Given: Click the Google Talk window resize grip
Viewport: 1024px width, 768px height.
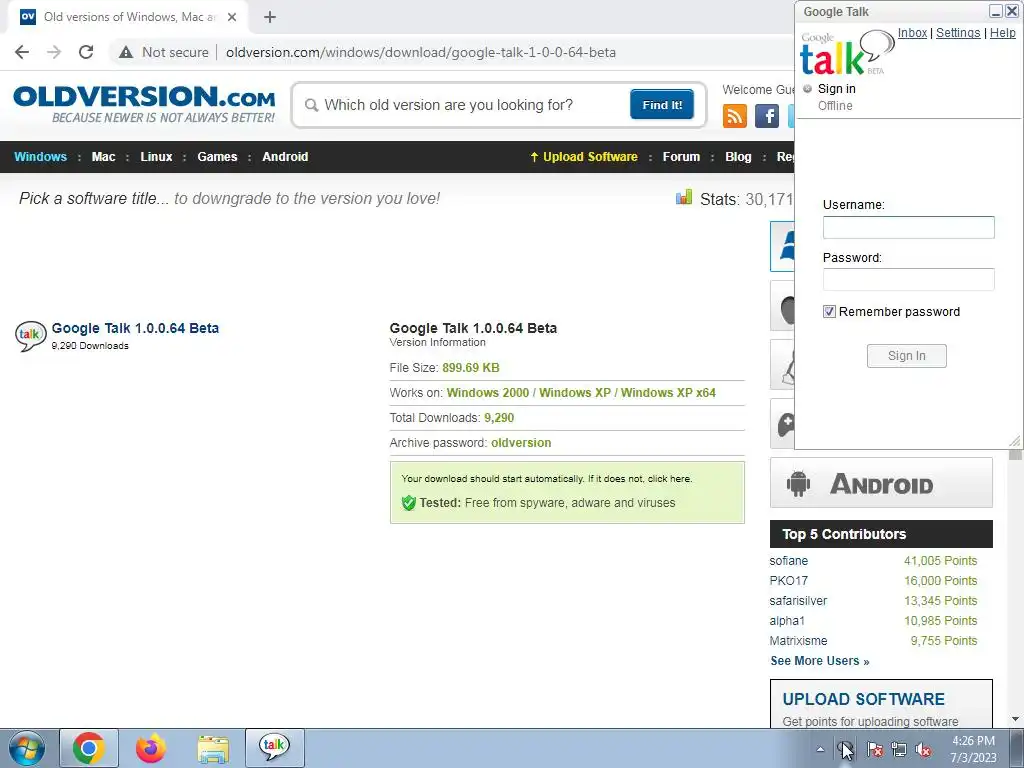Looking at the screenshot, I should tap(1014, 441).
